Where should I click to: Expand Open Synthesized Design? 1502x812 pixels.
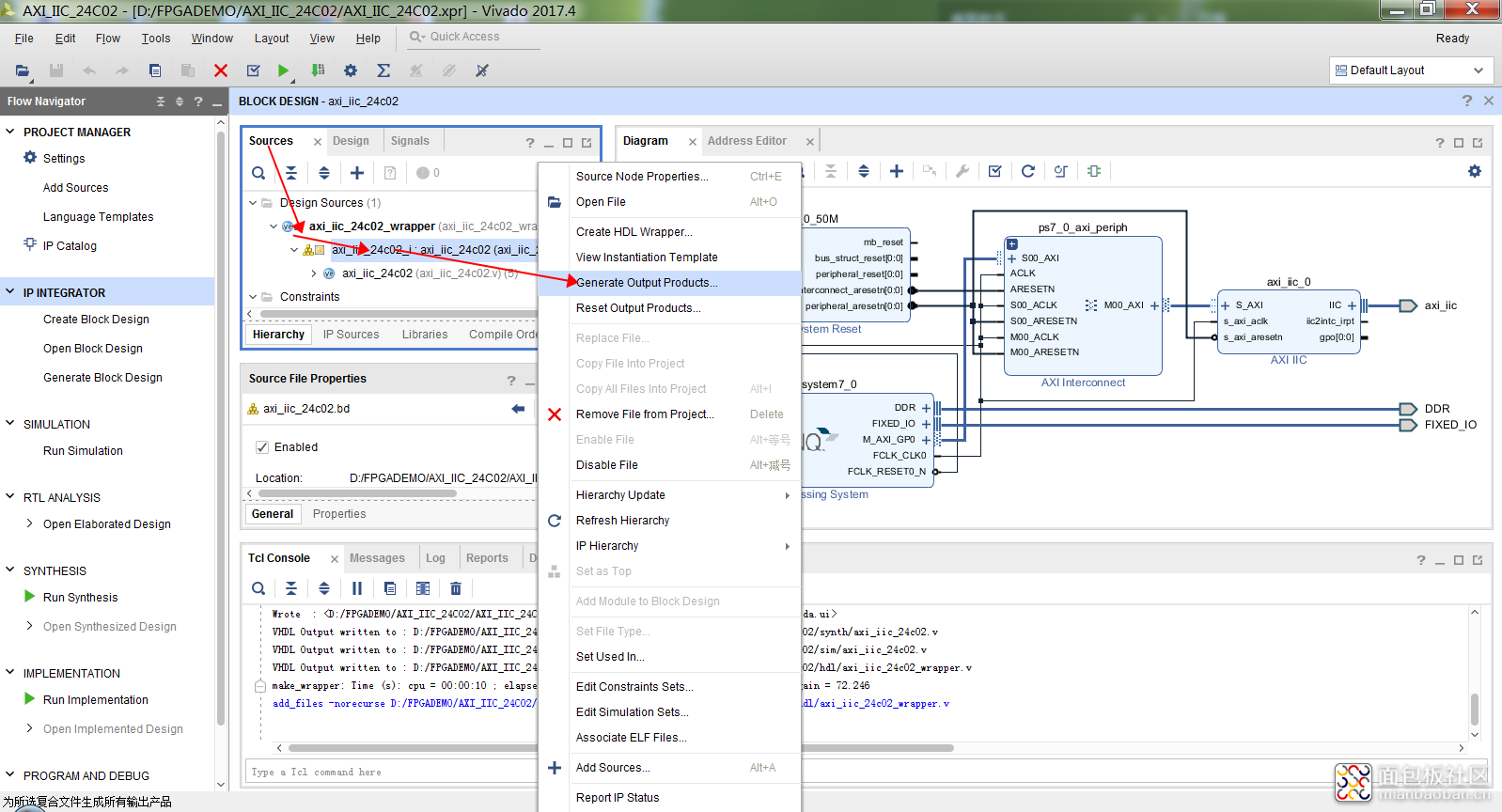[30, 626]
